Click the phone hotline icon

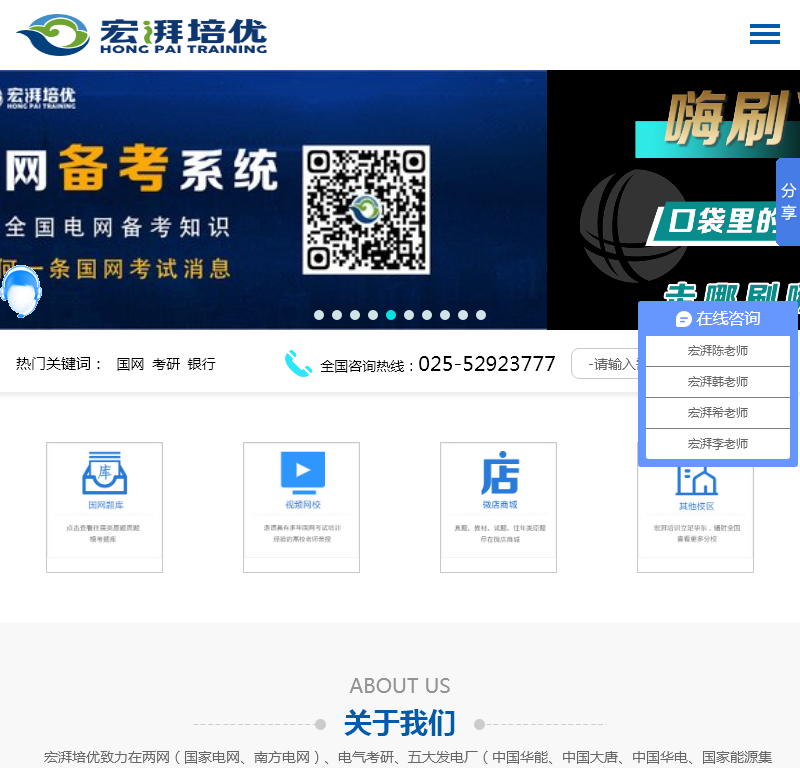(298, 363)
